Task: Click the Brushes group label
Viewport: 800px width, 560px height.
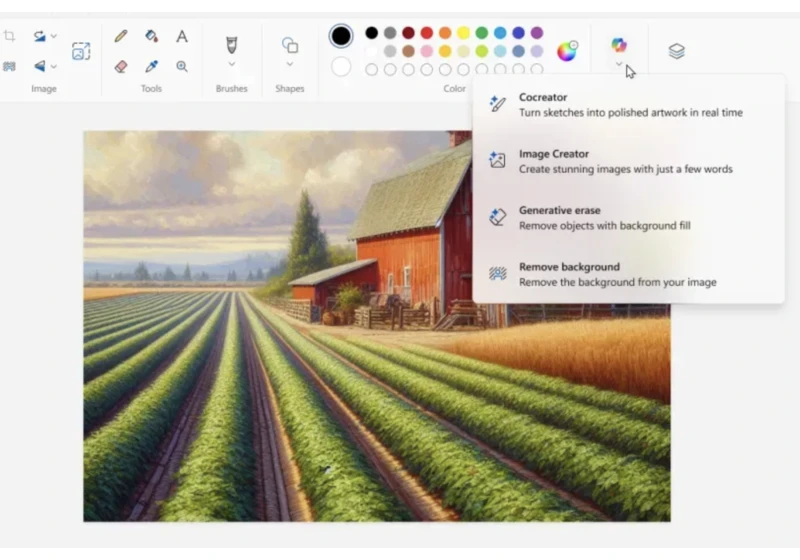Action: 232,89
